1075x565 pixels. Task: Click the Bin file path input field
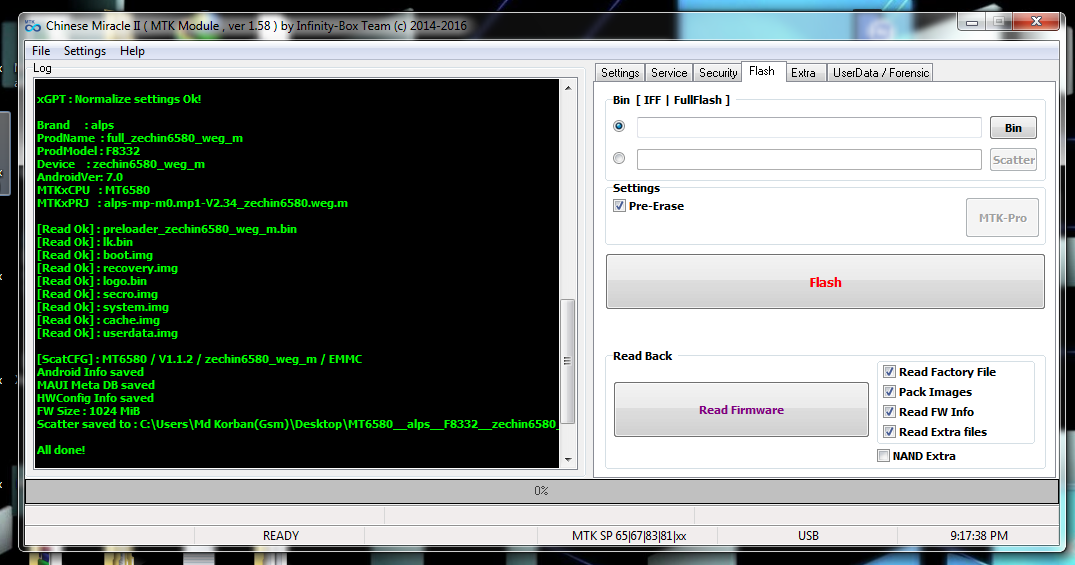(809, 128)
